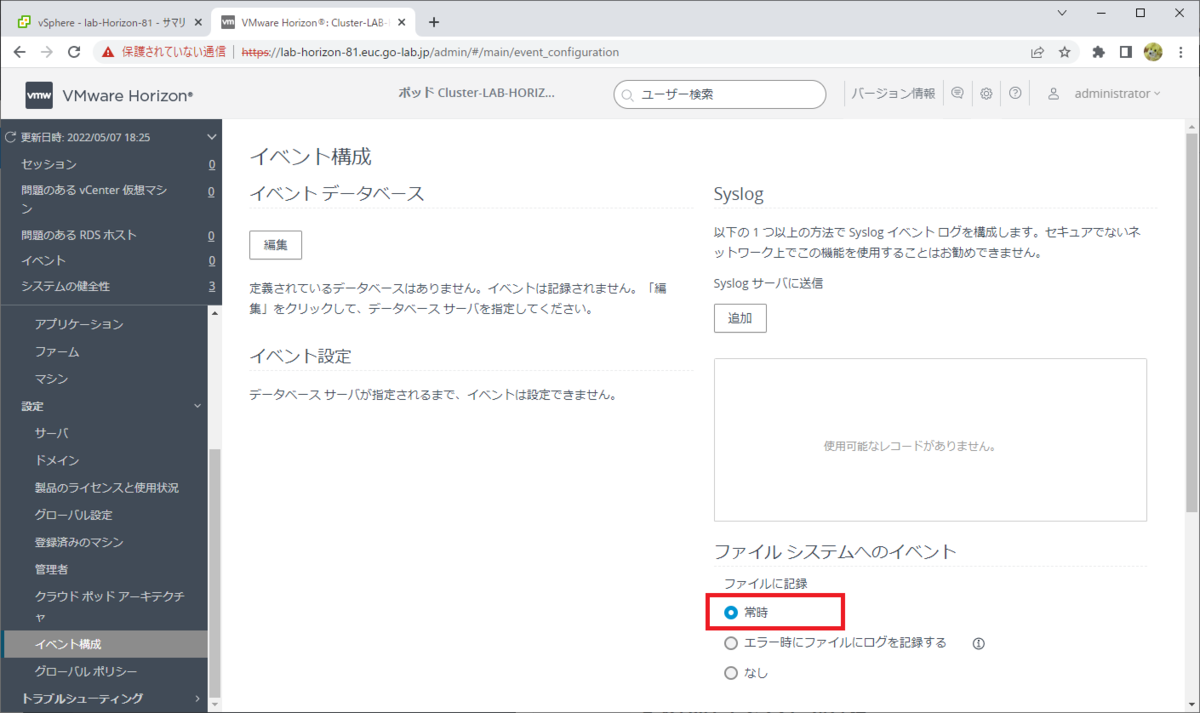Click the セッション count link

point(212,164)
